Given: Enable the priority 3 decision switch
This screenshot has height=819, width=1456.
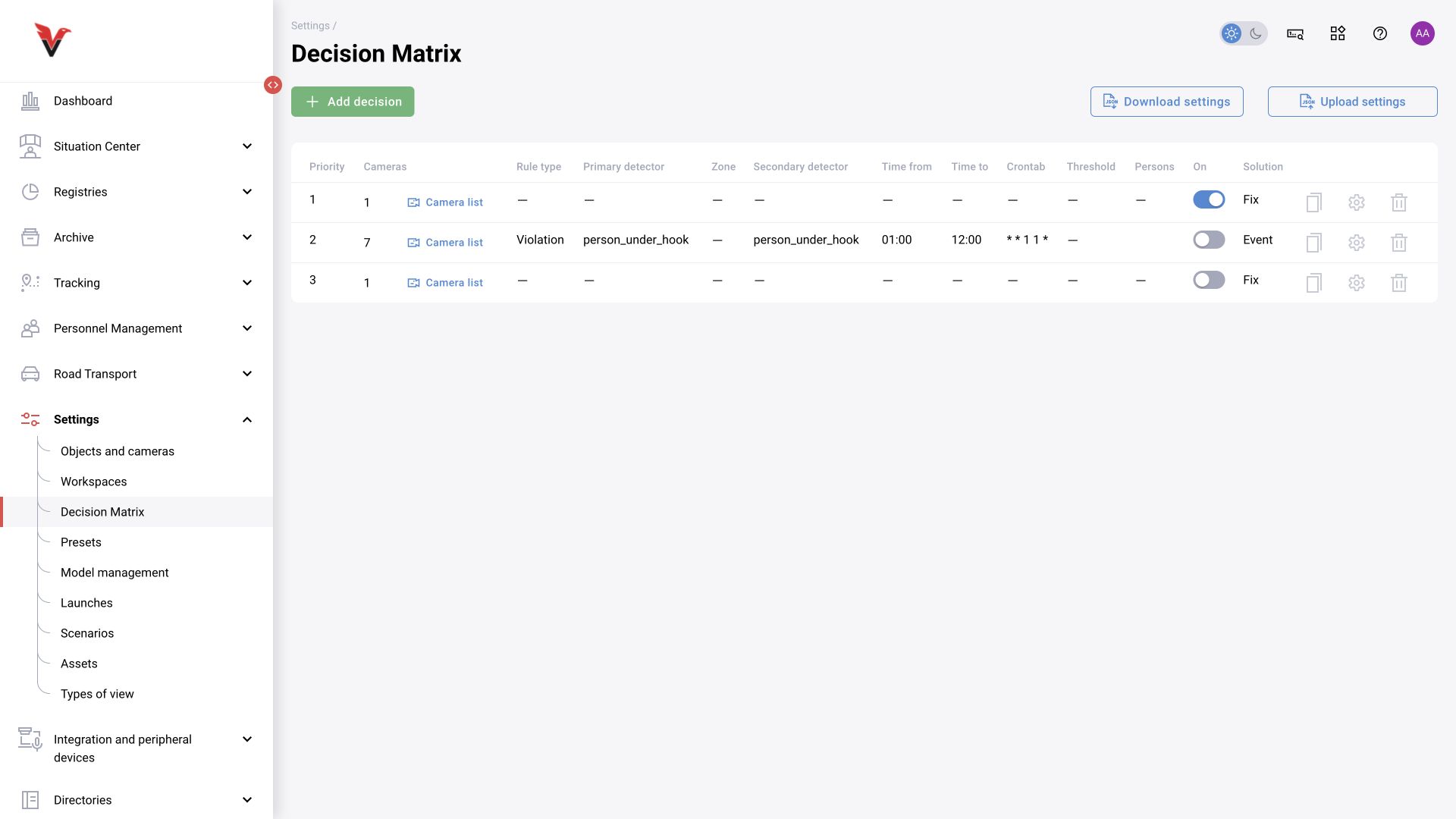Looking at the screenshot, I should [x=1209, y=280].
